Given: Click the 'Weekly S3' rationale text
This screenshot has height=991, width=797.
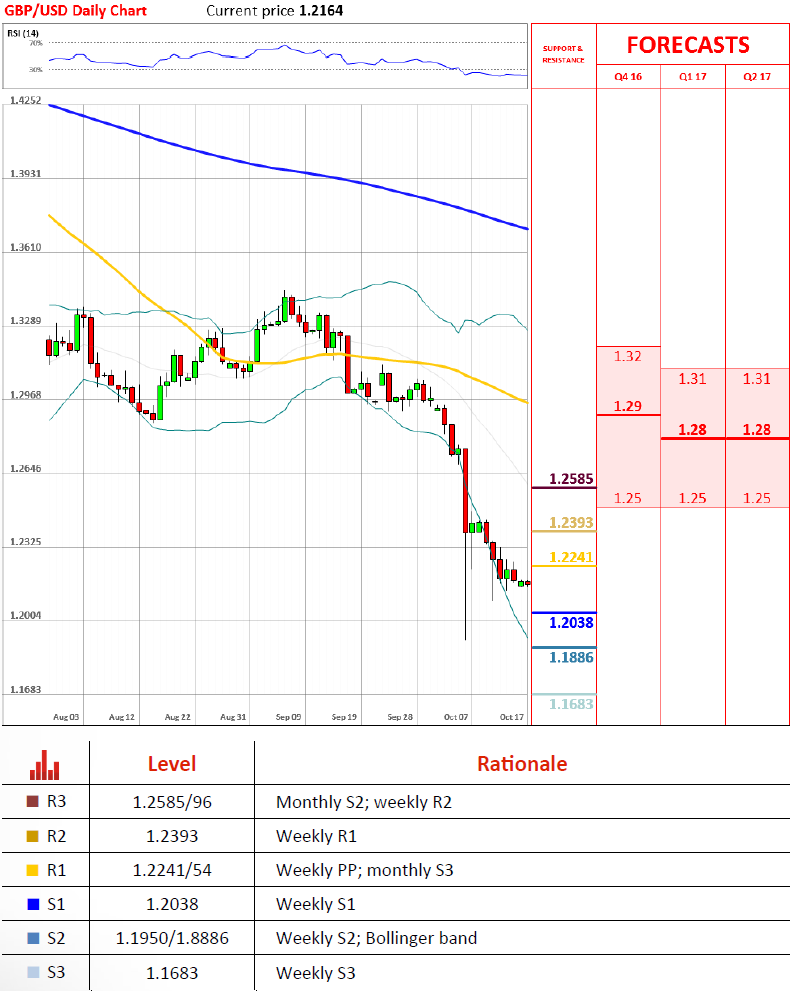Looking at the screenshot, I should (x=316, y=973).
